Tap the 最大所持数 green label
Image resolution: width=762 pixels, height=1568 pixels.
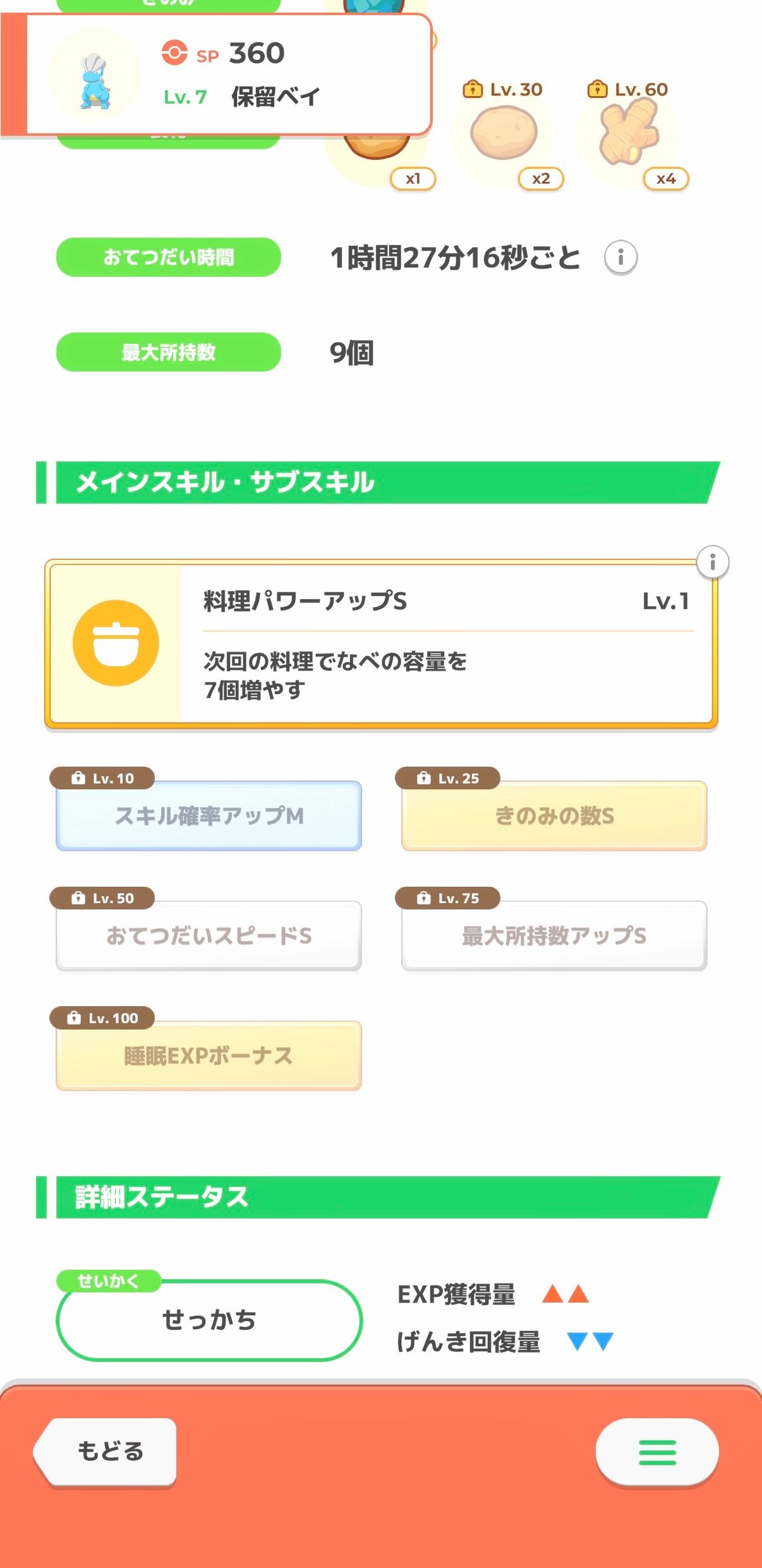click(x=169, y=352)
